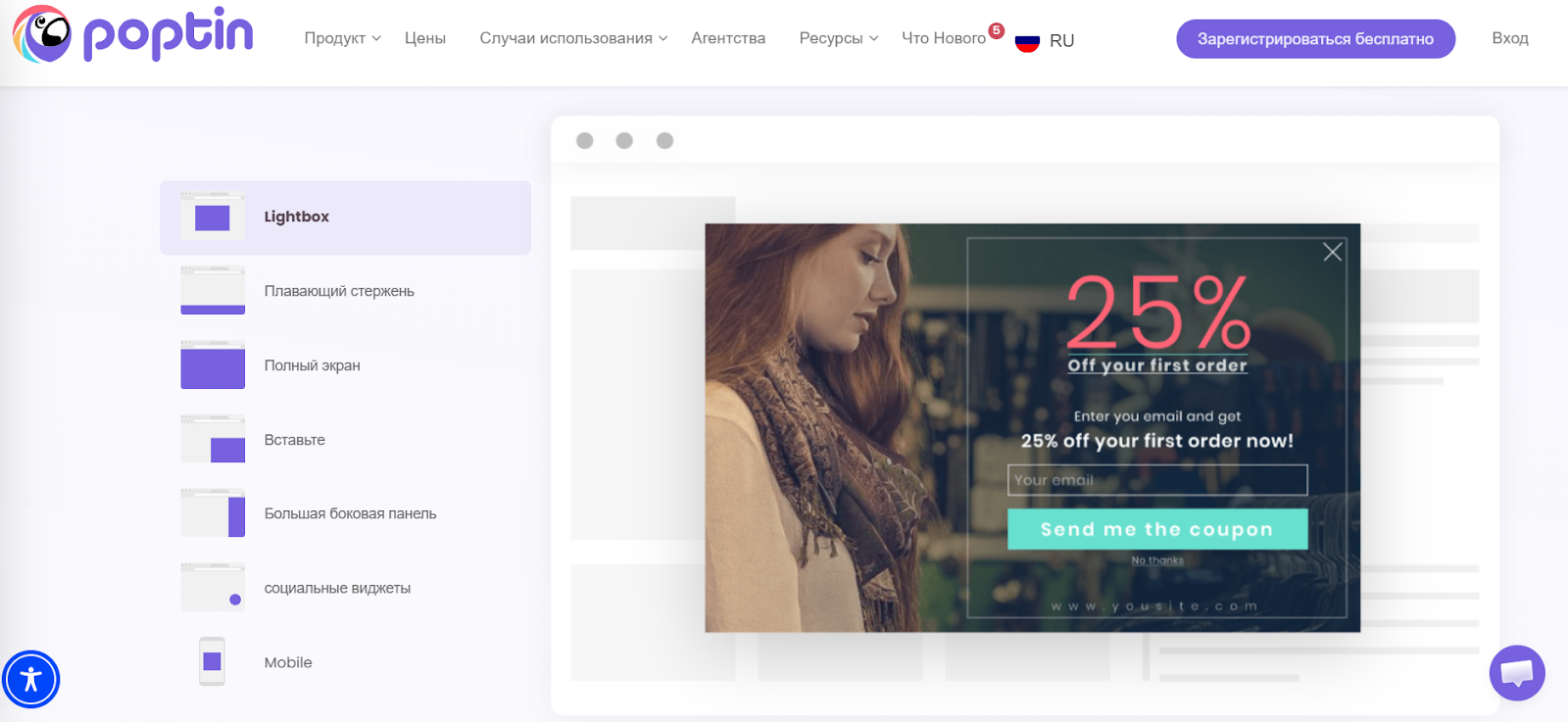1568x722 pixels.
Task: Choose the Большая боковая панель icon
Action: 213,513
